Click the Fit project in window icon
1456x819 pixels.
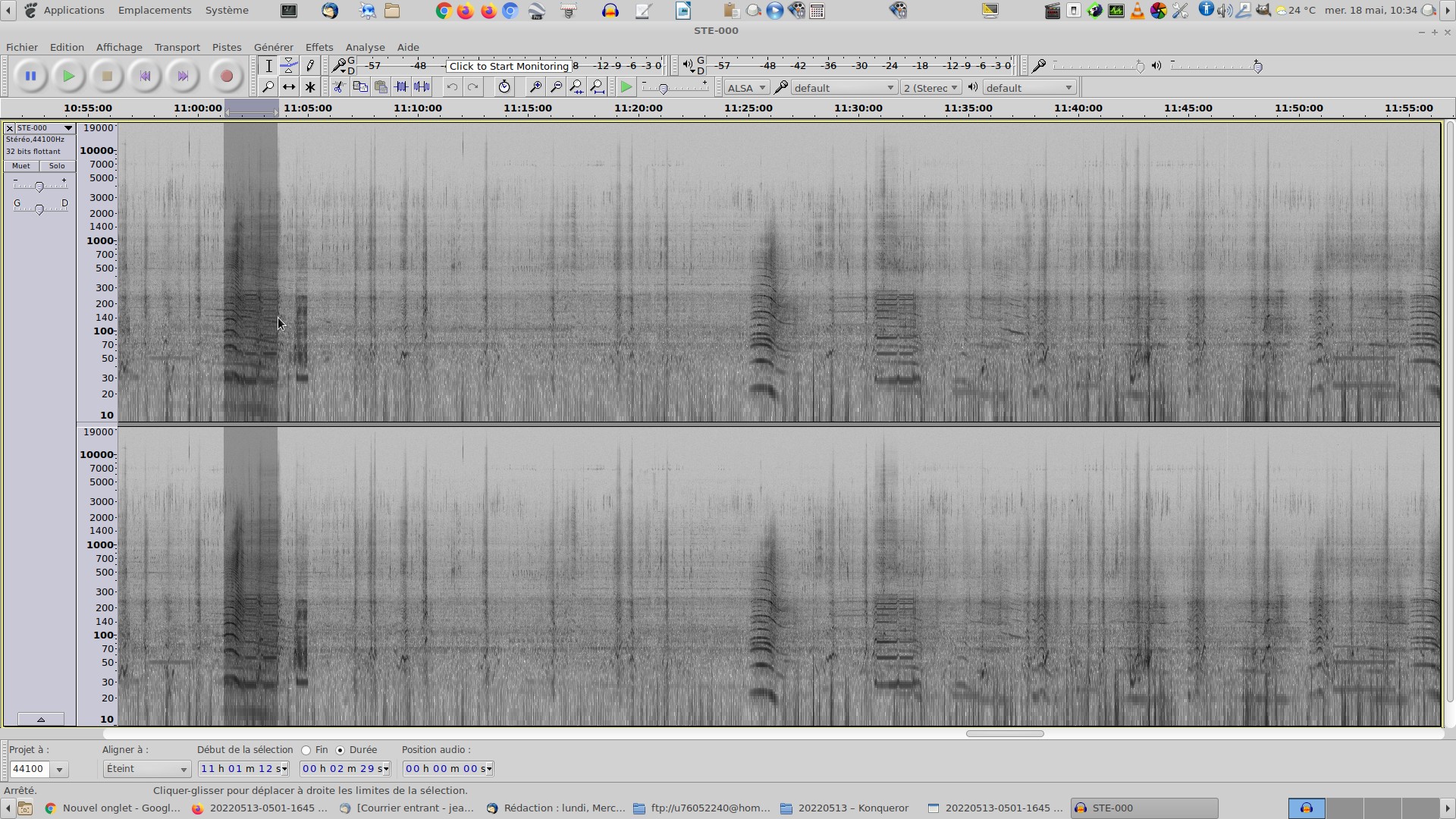(x=598, y=87)
